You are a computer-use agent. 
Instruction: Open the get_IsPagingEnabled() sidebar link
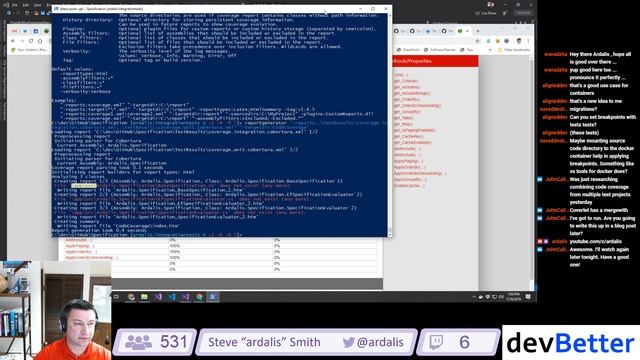click(x=414, y=130)
